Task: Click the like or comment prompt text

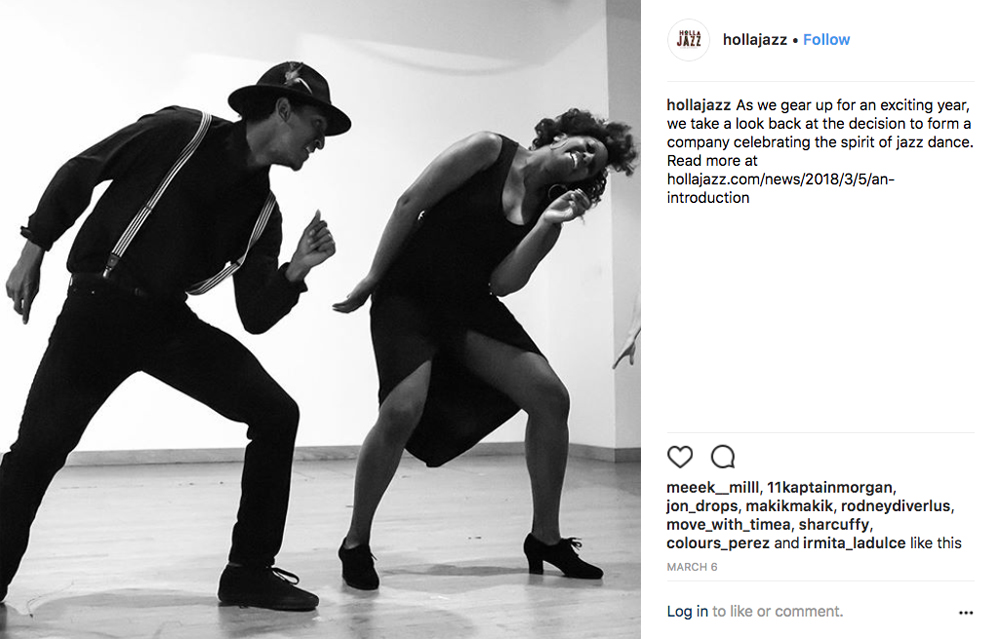Action: click(777, 611)
